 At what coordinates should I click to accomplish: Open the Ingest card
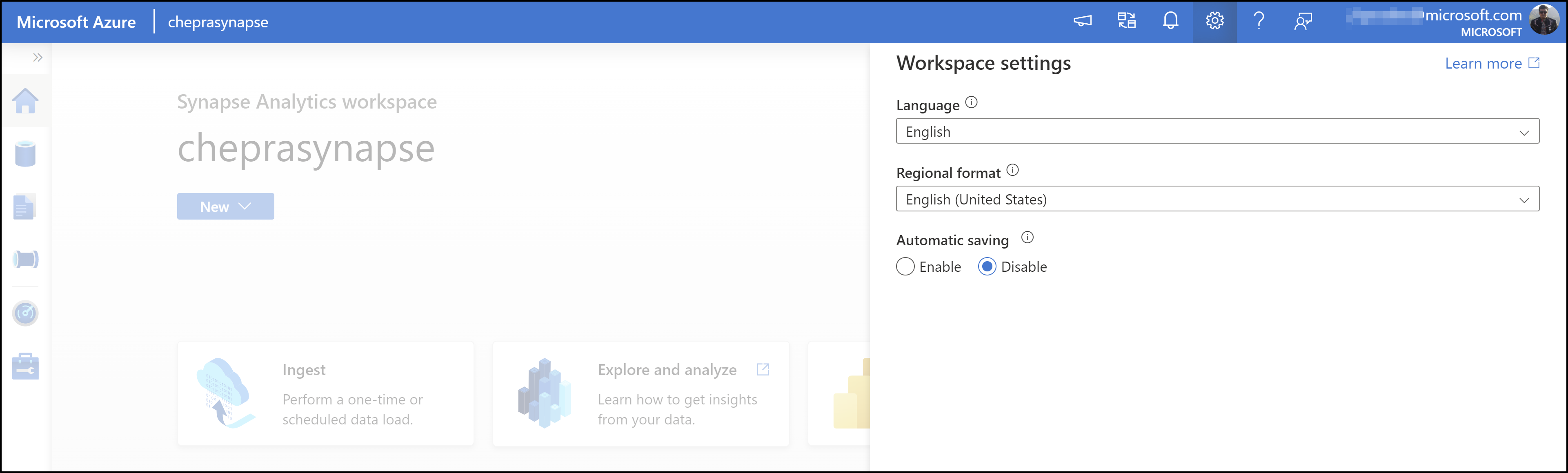tap(326, 394)
